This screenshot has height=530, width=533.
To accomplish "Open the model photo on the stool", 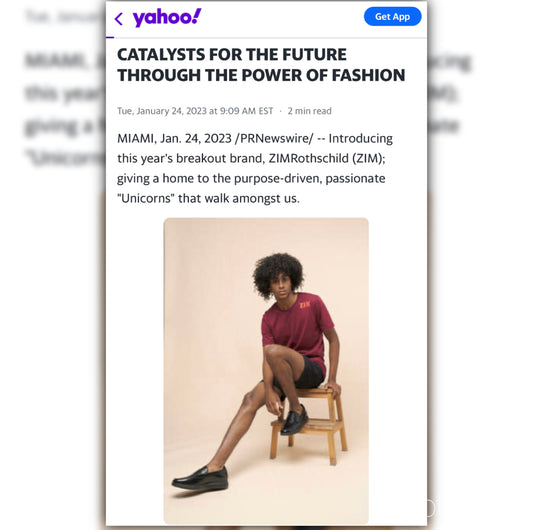I will click(x=266, y=371).
